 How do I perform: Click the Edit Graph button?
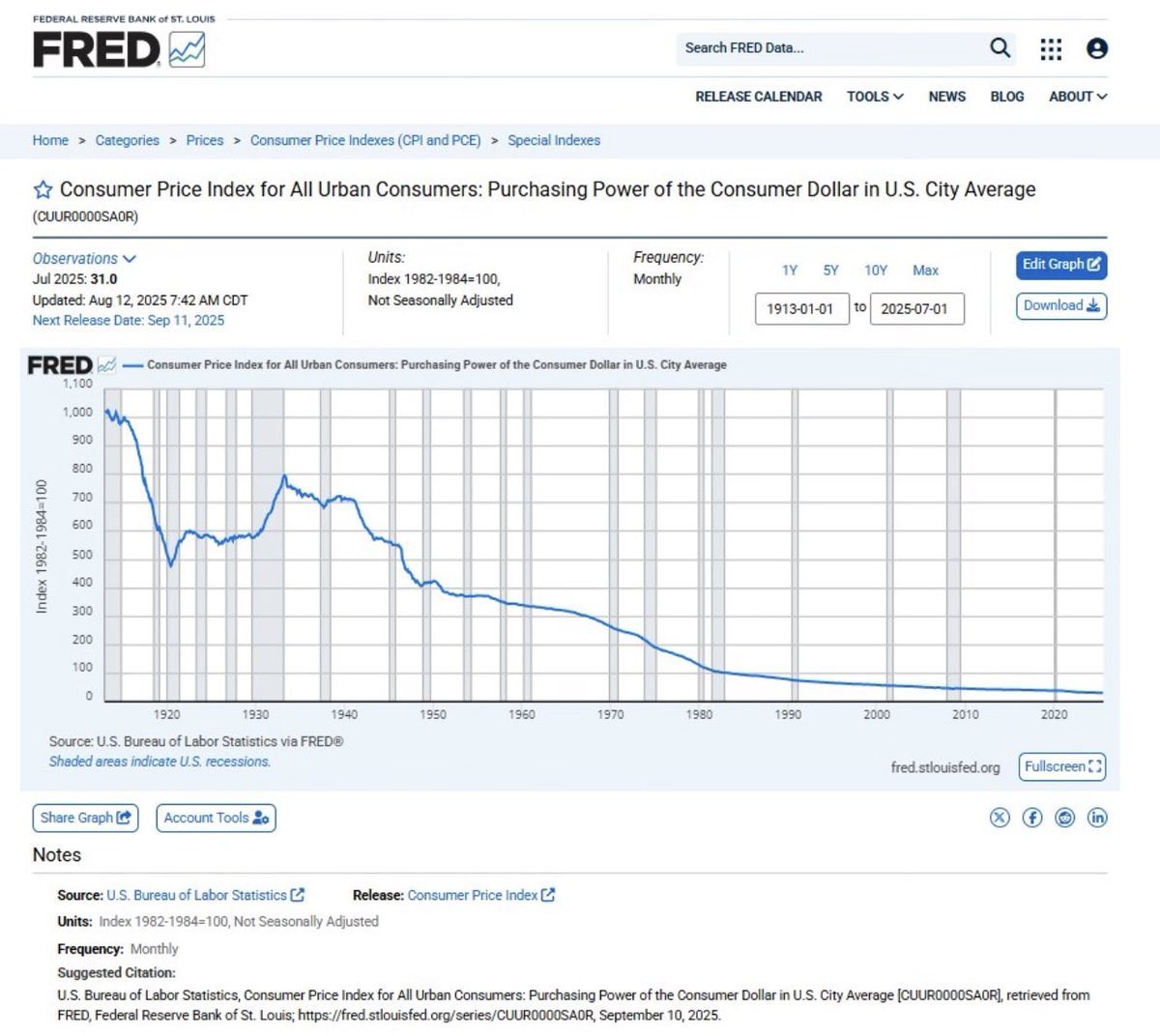pyautogui.click(x=1061, y=265)
